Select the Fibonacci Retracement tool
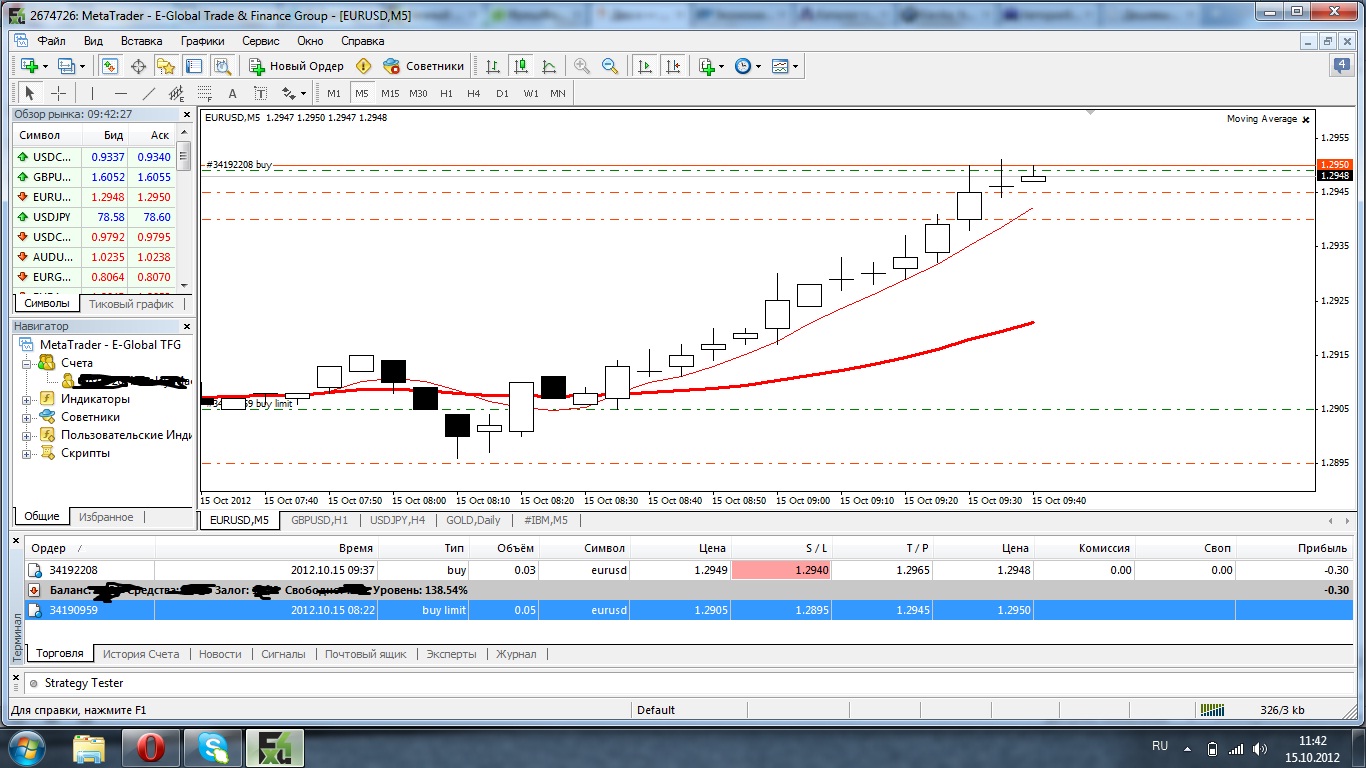The image size is (1366, 768). (x=204, y=93)
